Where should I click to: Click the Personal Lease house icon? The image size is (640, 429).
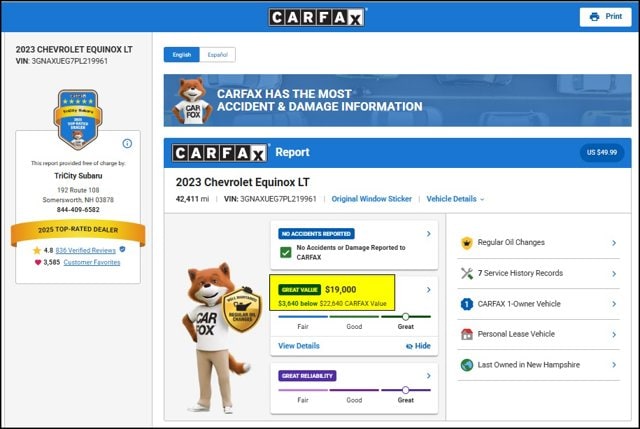tap(467, 334)
